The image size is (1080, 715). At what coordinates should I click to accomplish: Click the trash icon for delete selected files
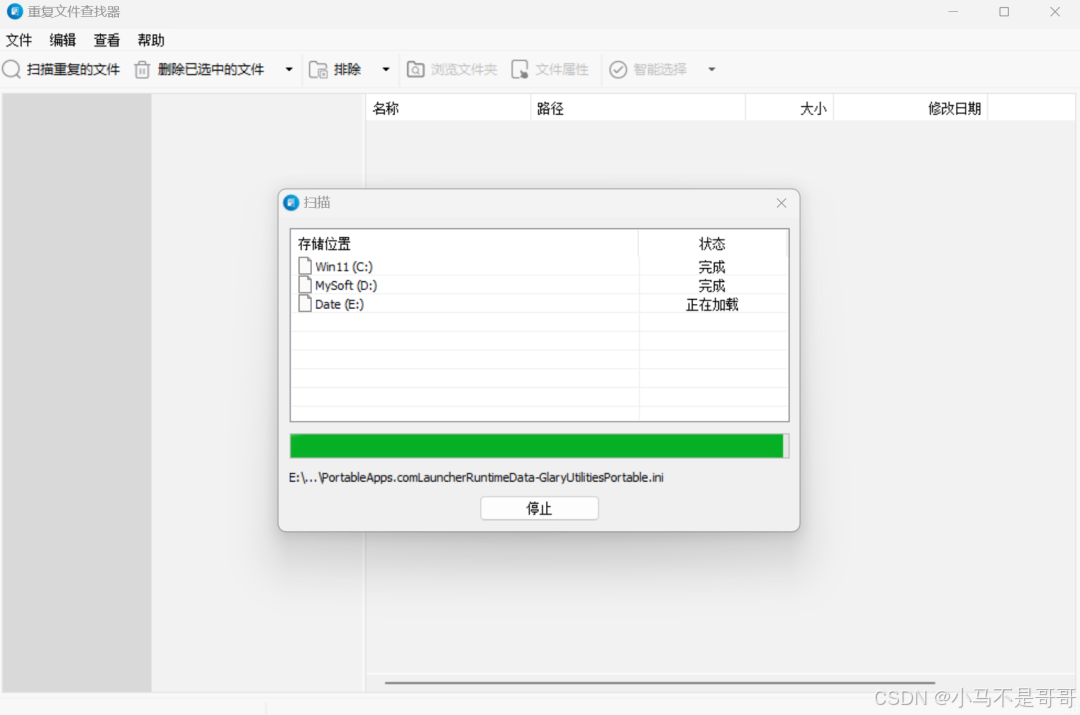[142, 70]
